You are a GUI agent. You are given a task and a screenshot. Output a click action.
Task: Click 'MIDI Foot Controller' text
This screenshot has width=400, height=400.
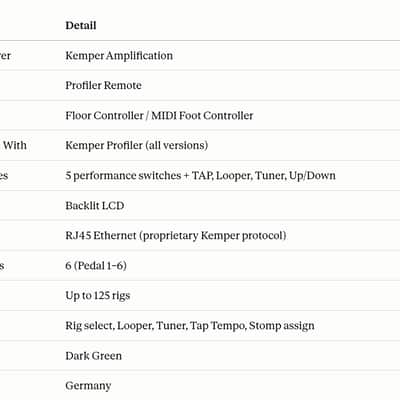202,116
